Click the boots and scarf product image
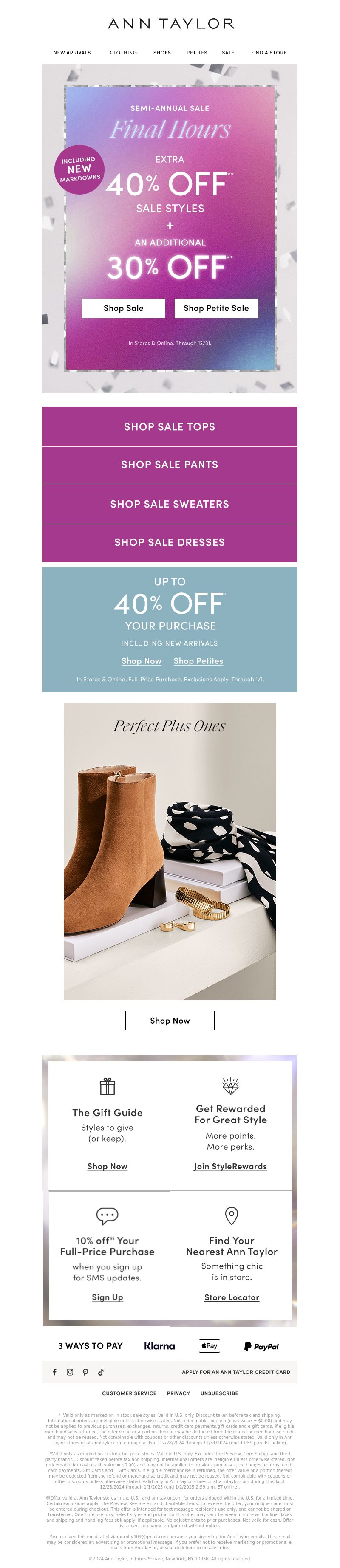This screenshot has height=1568, width=340. click(170, 851)
